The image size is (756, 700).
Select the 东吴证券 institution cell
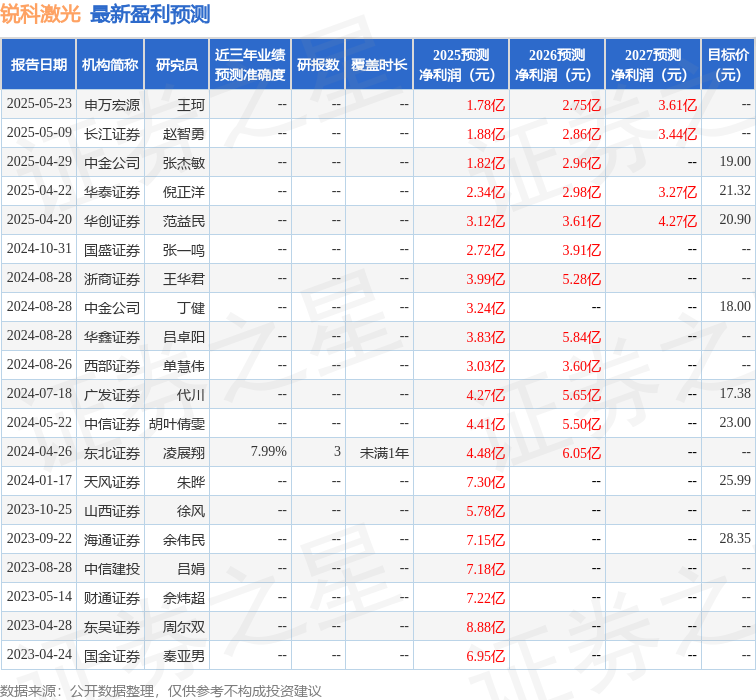coord(112,627)
